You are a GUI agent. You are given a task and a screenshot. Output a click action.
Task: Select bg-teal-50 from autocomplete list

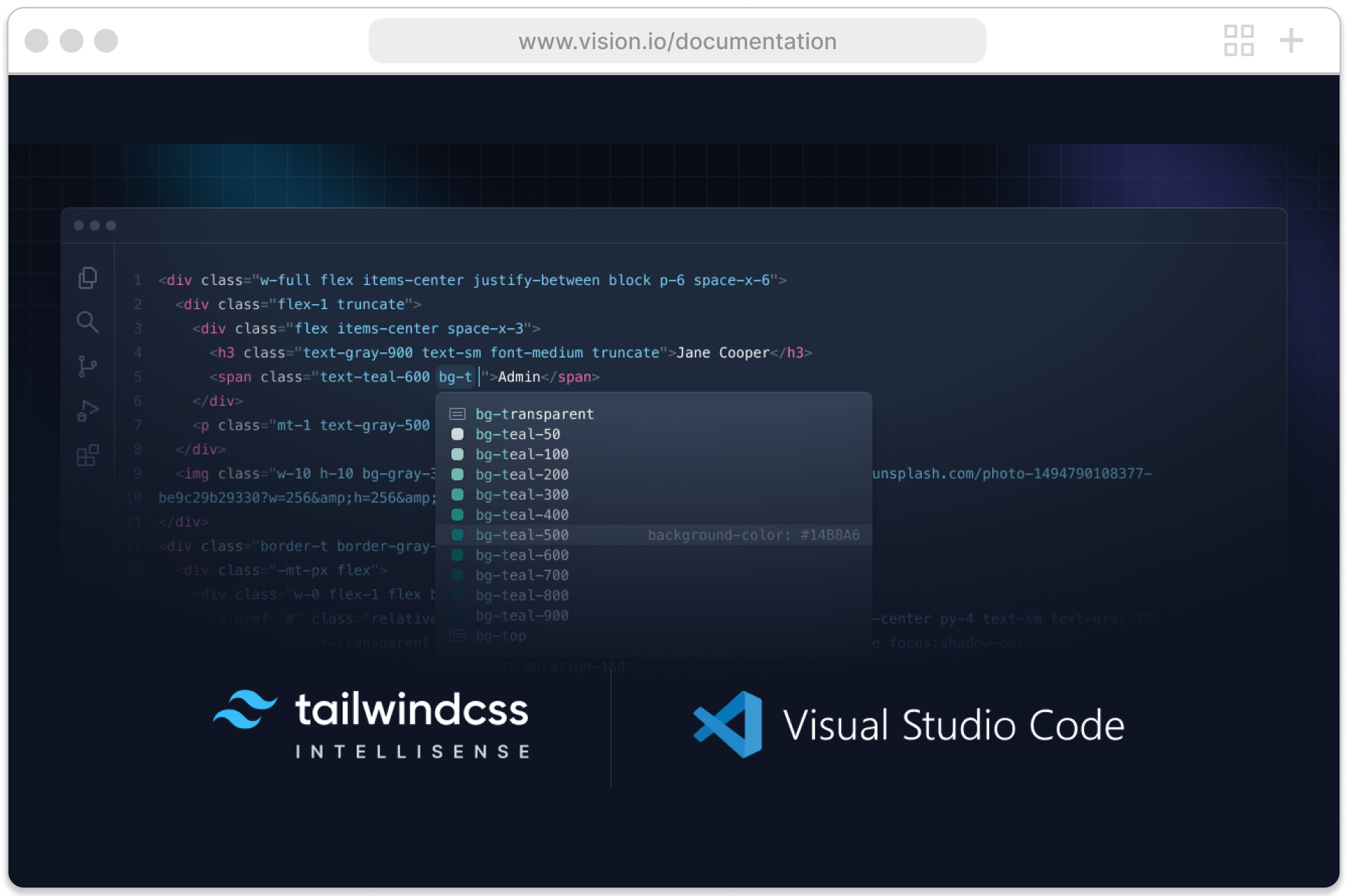[x=654, y=435]
